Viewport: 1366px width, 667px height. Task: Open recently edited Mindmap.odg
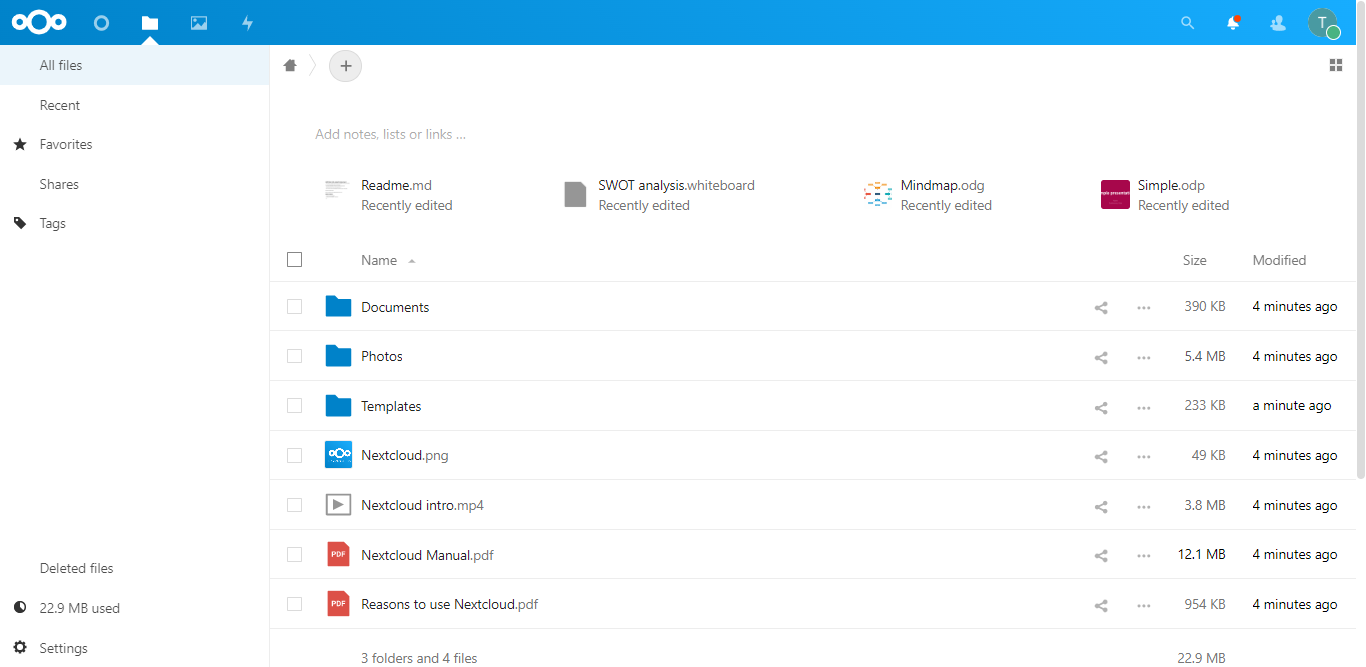click(928, 195)
